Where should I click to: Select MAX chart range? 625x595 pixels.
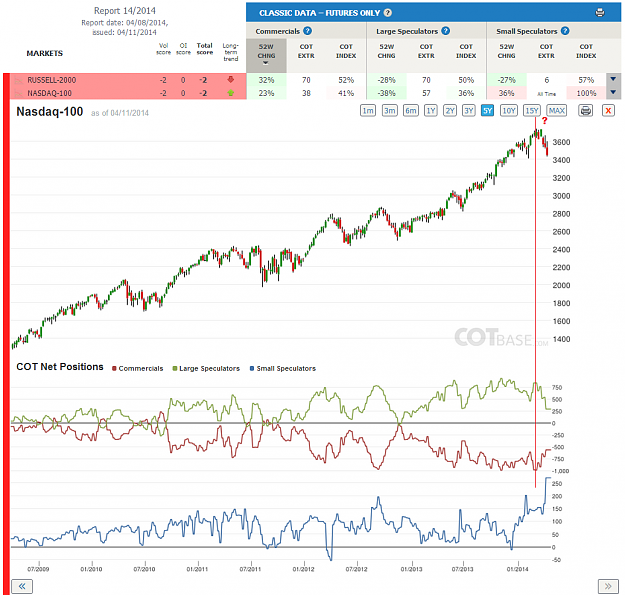click(x=556, y=110)
